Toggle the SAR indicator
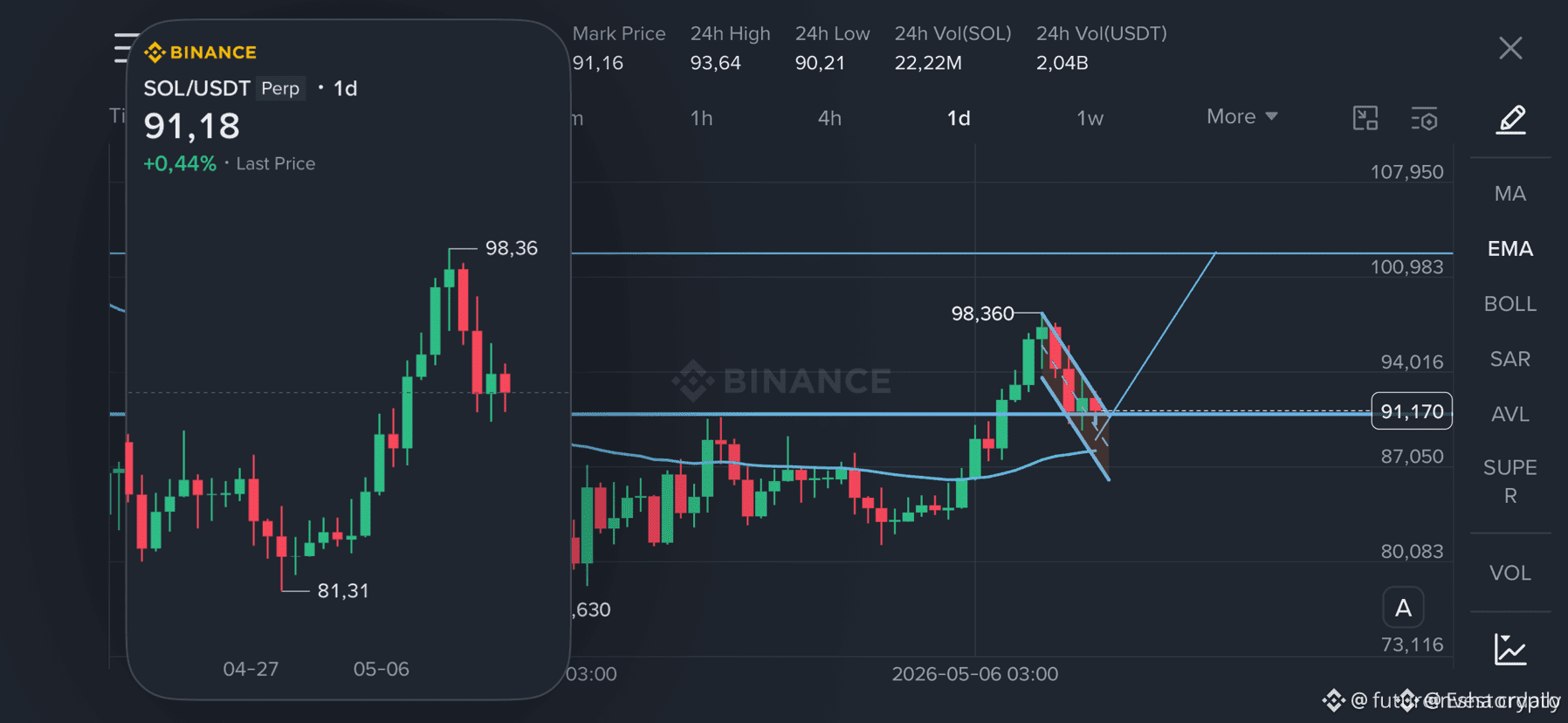The image size is (1568, 723). [x=1510, y=359]
